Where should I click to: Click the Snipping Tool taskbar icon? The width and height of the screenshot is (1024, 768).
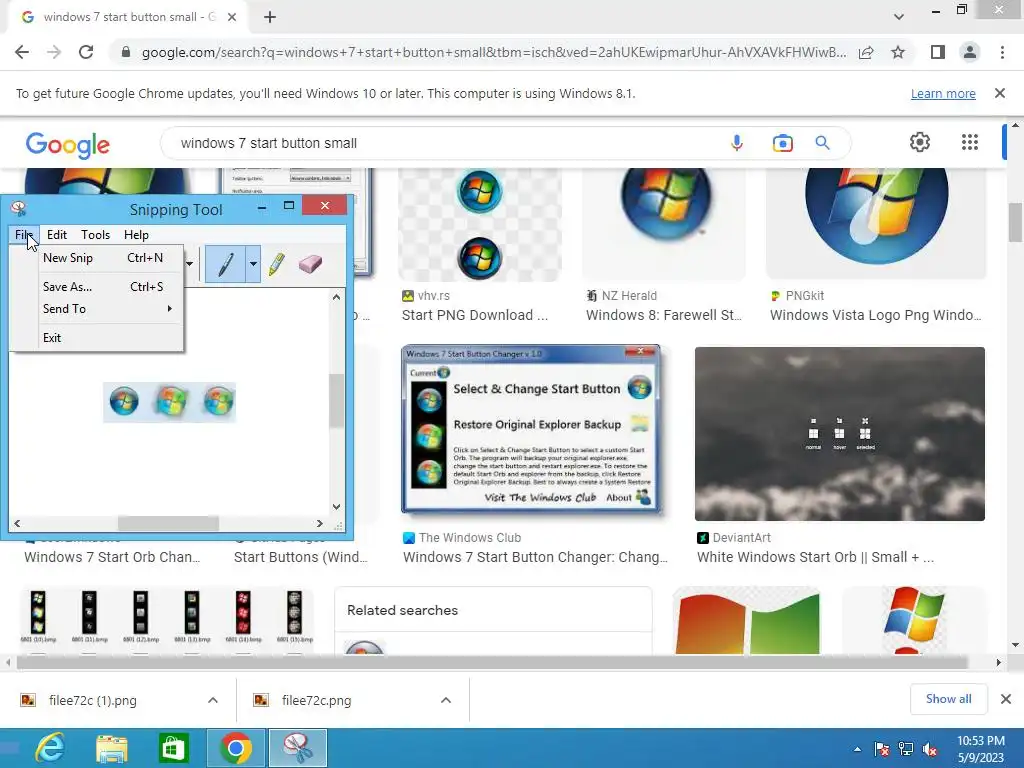pos(296,748)
